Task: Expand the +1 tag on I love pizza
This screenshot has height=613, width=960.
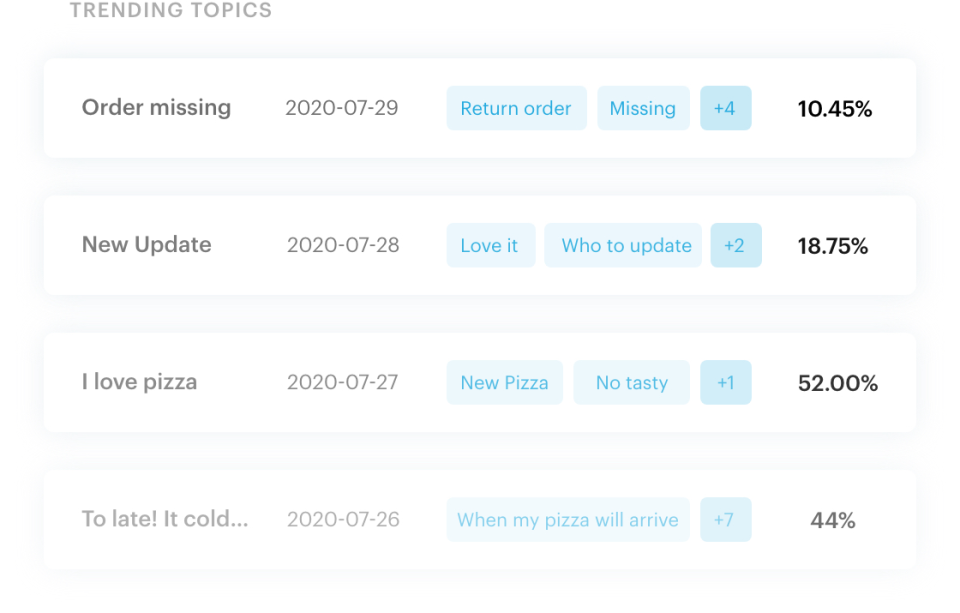Action: tap(726, 382)
